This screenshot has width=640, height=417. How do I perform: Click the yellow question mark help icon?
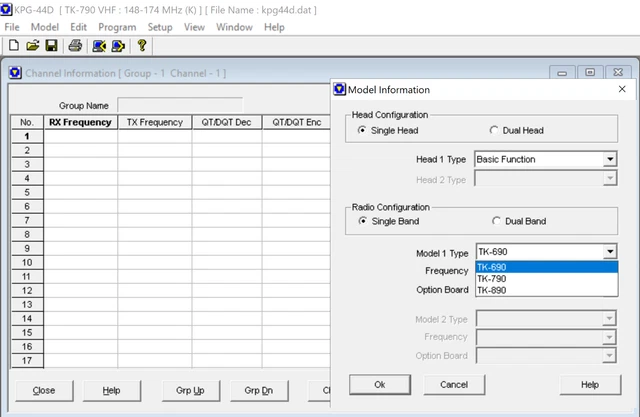coord(142,46)
